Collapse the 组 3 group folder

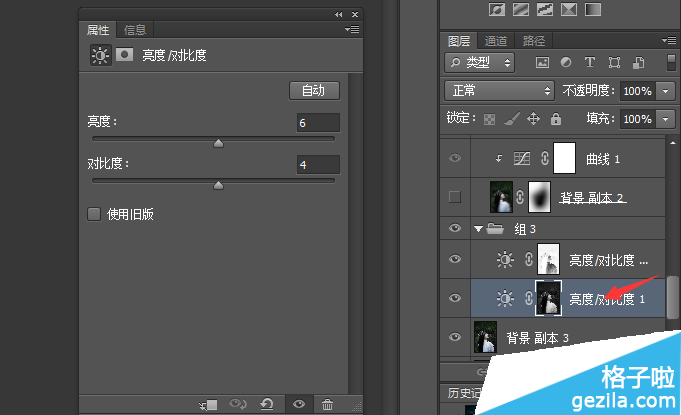click(x=478, y=229)
